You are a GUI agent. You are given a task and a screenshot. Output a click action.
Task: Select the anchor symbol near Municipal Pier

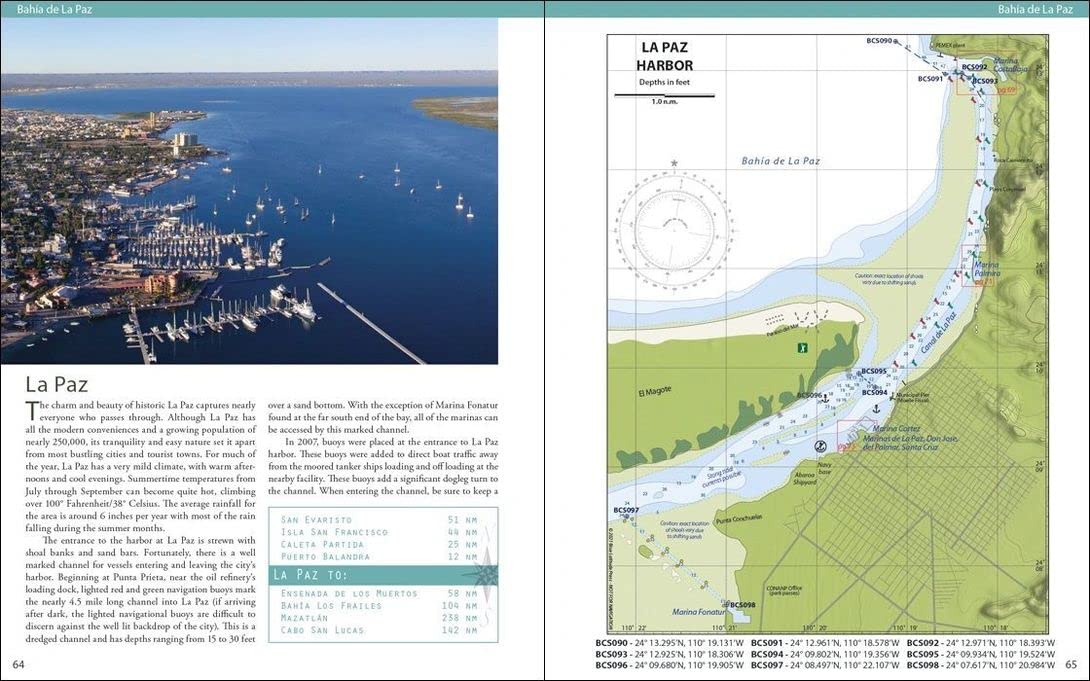click(x=877, y=410)
